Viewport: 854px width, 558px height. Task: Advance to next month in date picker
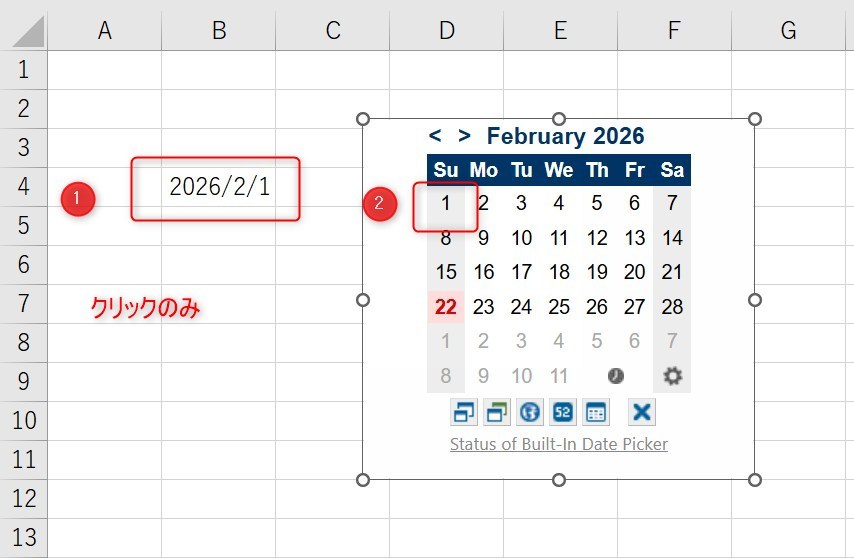click(464, 136)
